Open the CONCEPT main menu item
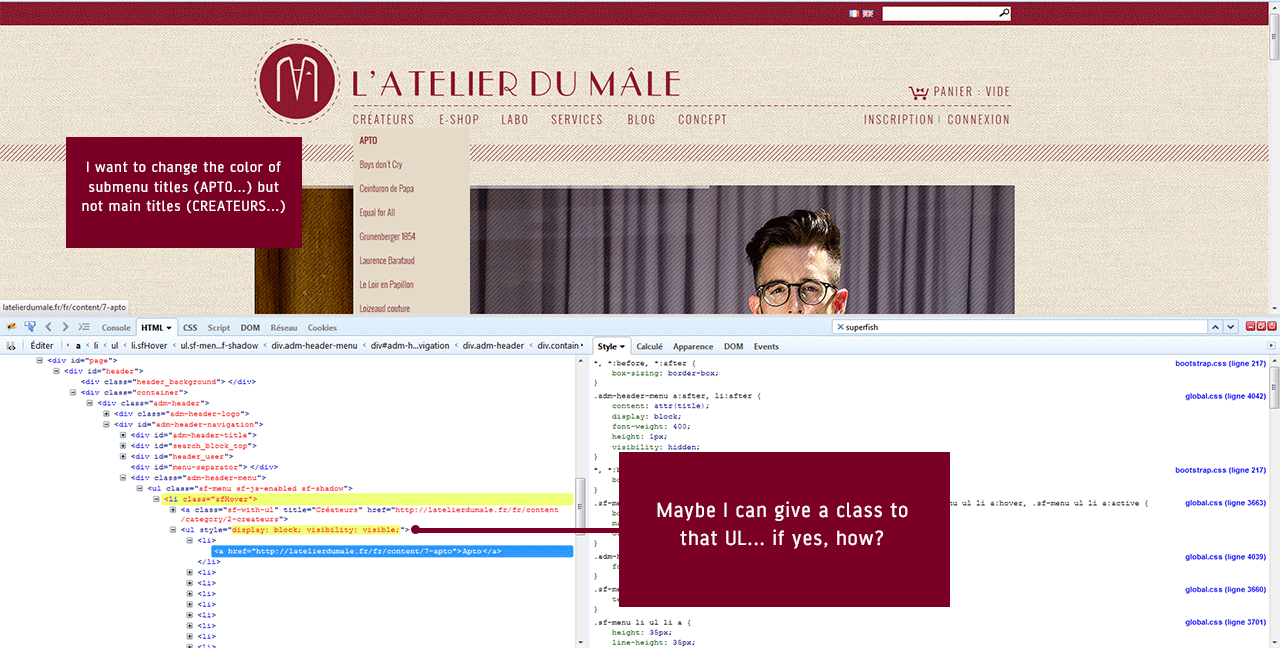 [x=703, y=120]
